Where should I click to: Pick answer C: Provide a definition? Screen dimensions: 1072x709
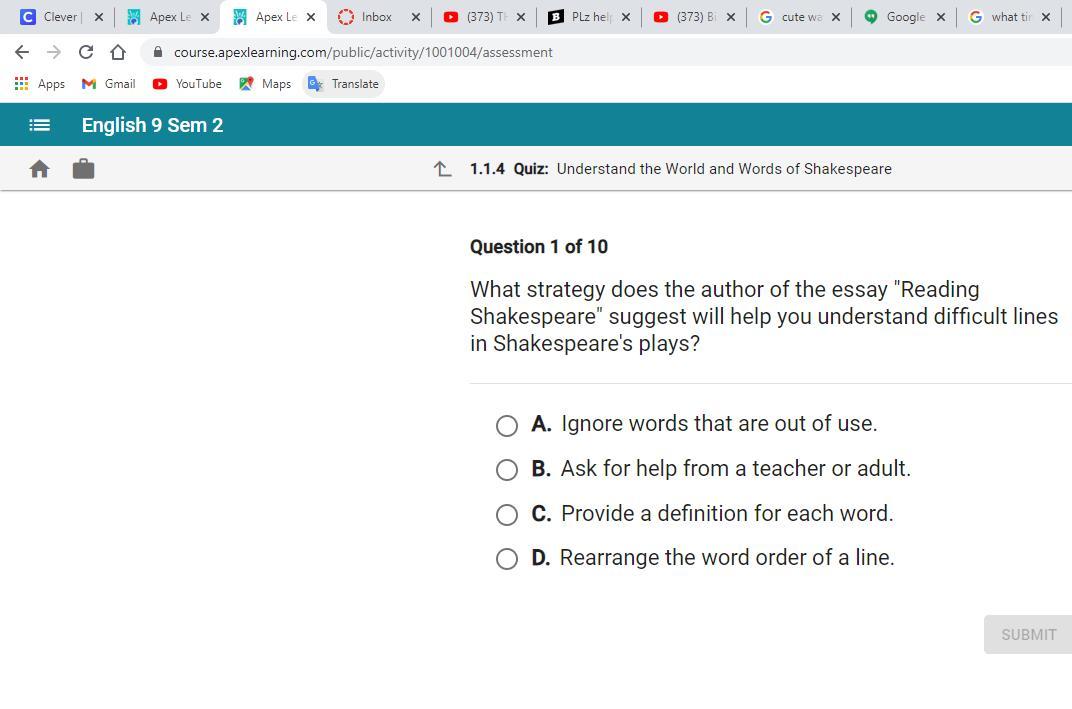(507, 515)
